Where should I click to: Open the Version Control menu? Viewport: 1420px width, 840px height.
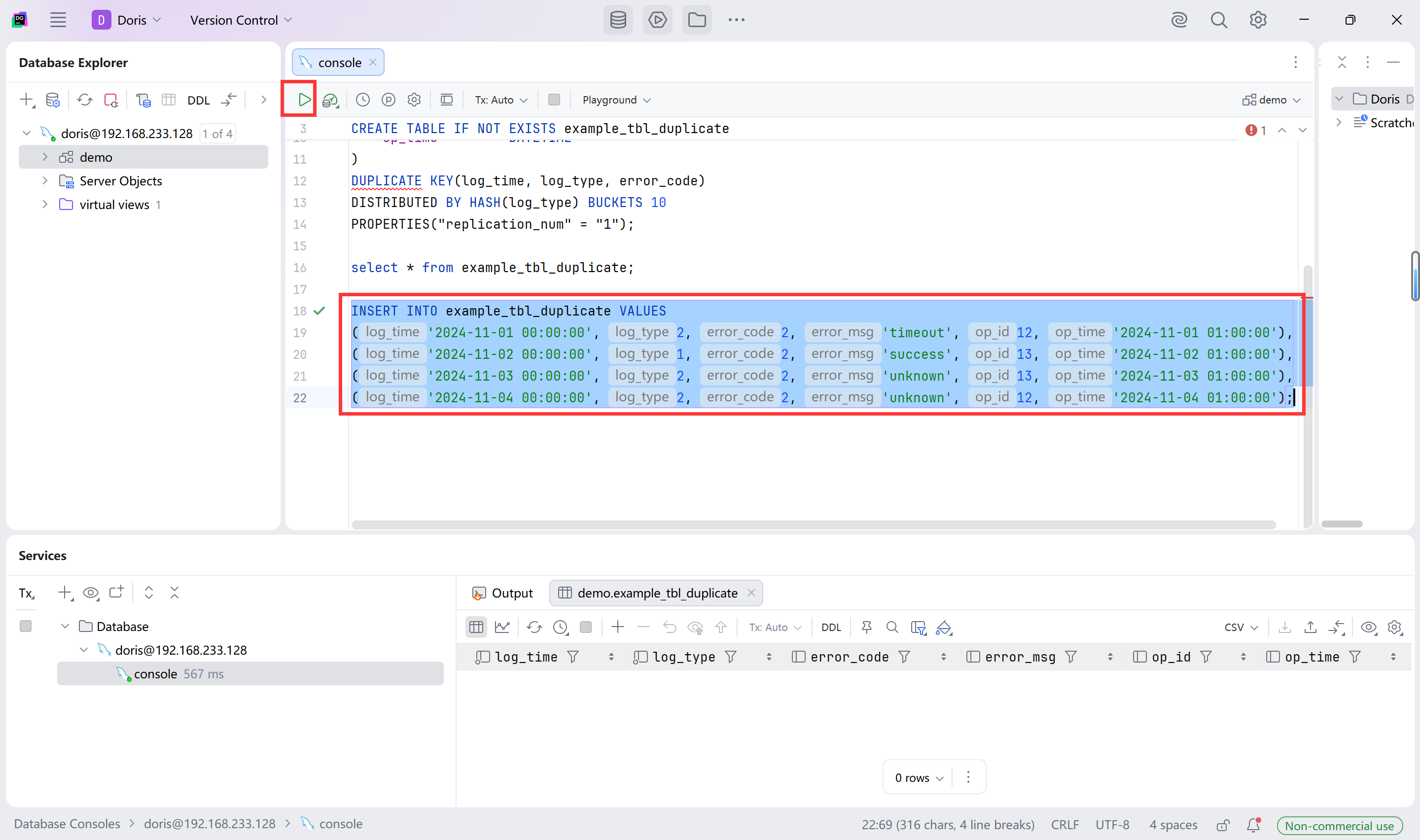tap(241, 20)
